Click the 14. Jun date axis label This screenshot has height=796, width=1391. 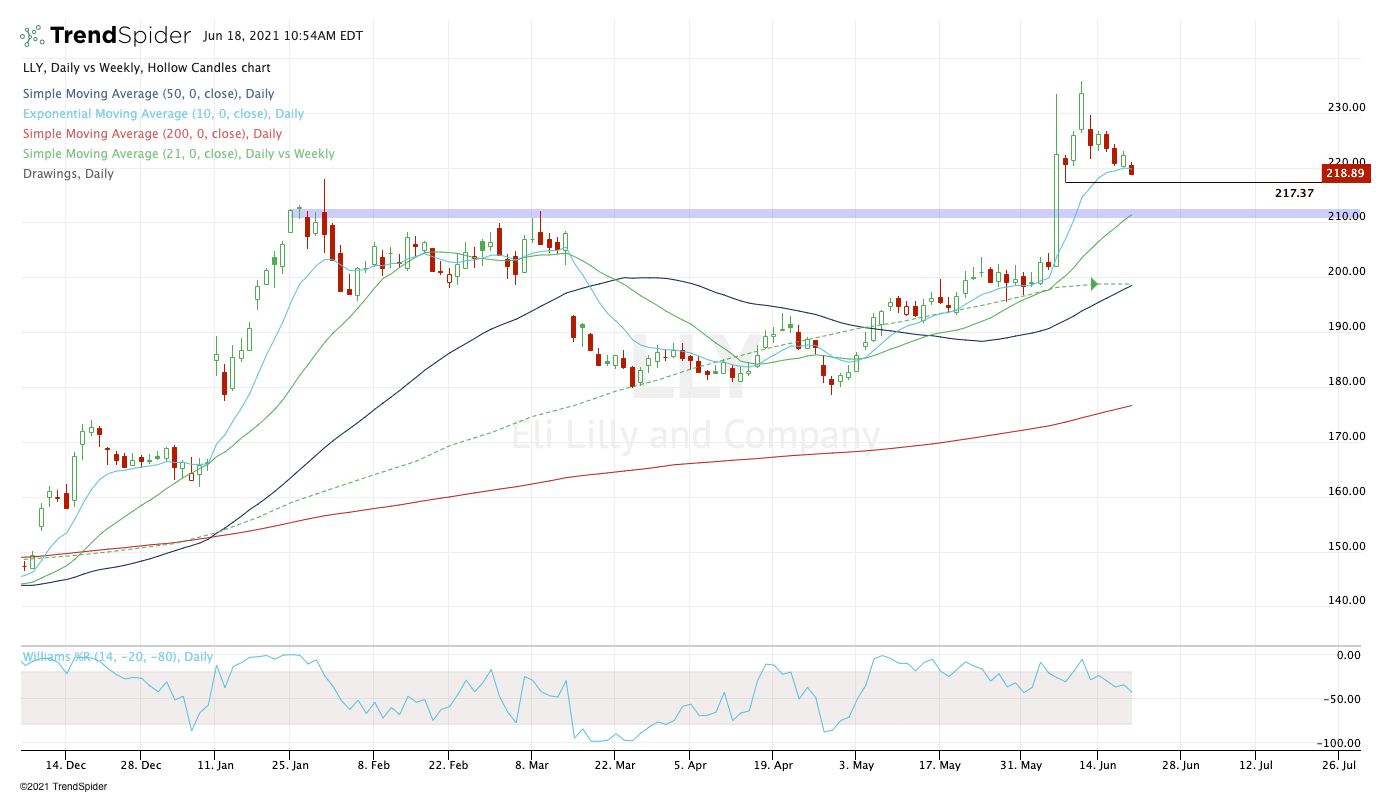click(1097, 765)
